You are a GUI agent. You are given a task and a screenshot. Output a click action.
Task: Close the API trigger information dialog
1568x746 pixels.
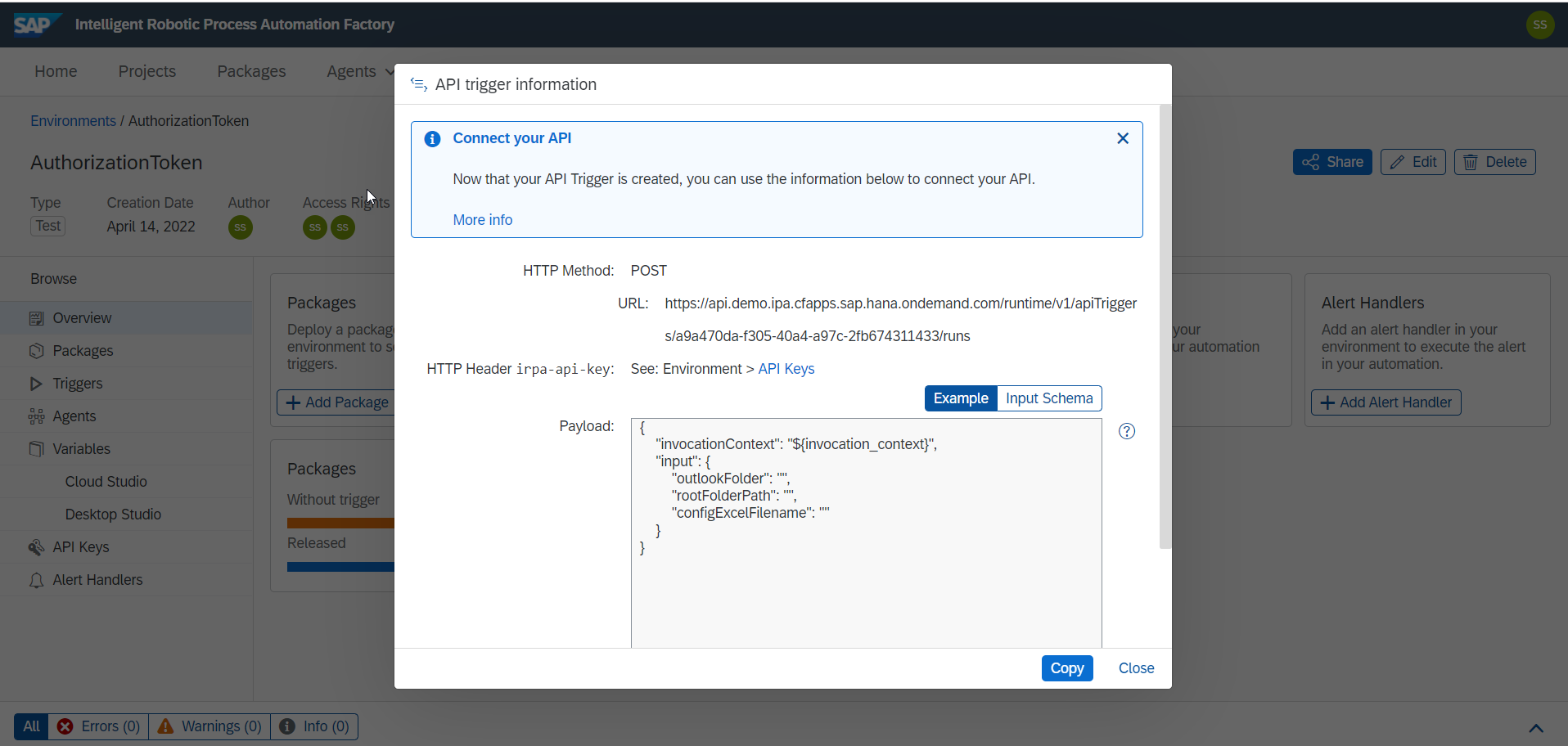pos(1136,668)
